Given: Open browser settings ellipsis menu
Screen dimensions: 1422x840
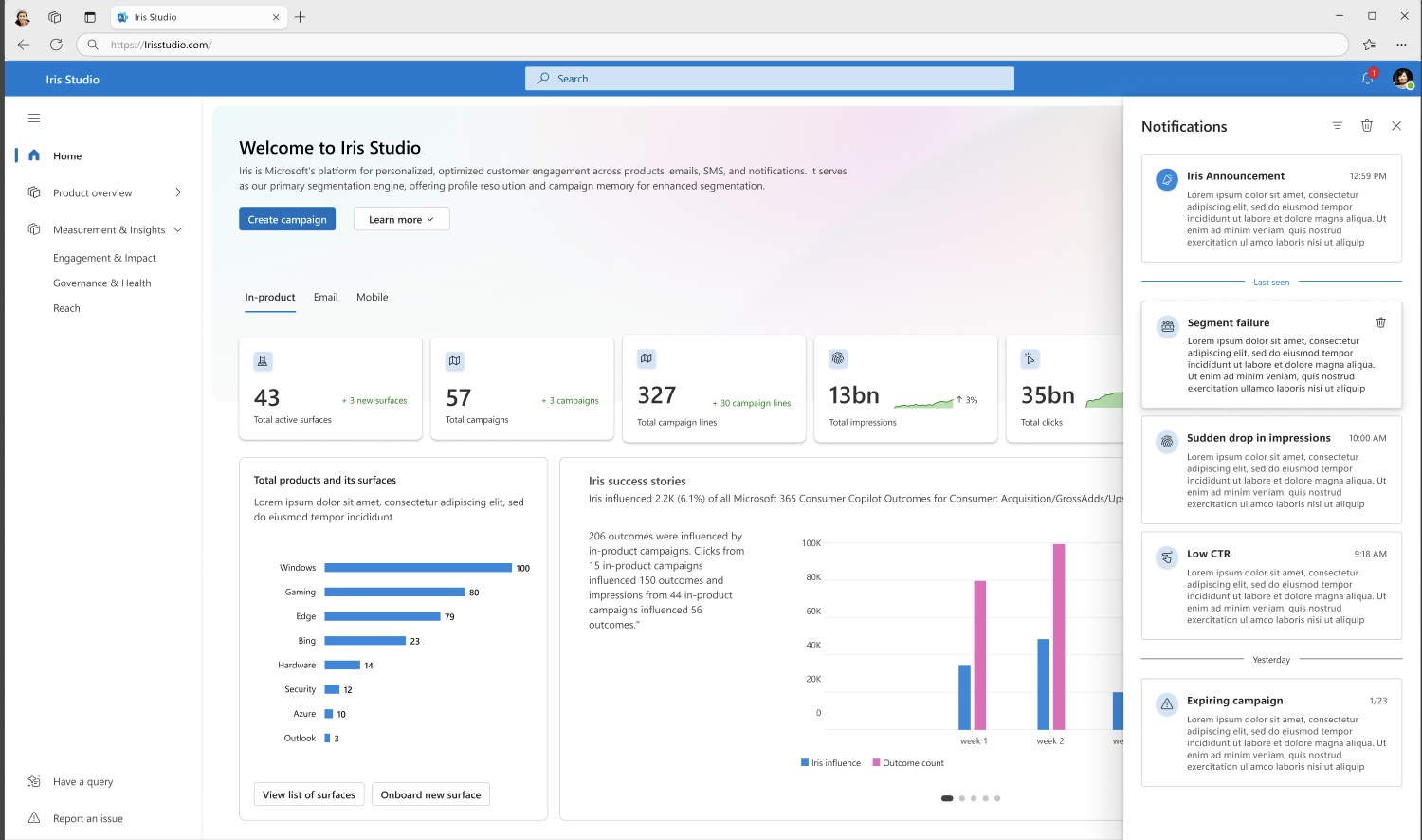Looking at the screenshot, I should click(1401, 45).
